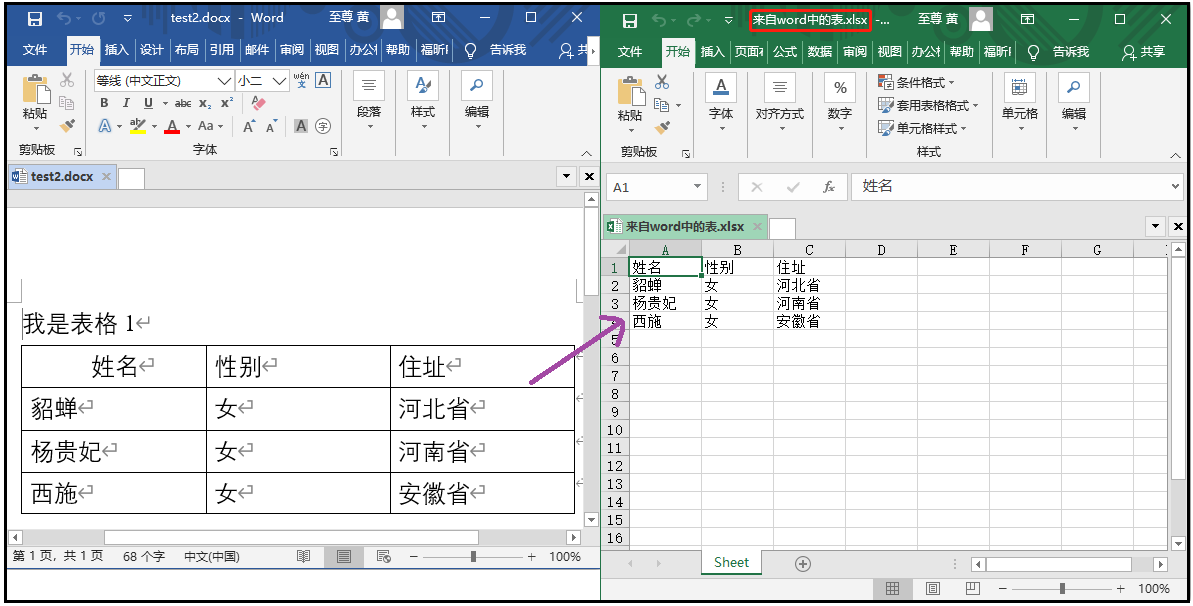The image size is (1193, 606).
Task: Switch to the Excel 公式 tab
Action: point(785,52)
